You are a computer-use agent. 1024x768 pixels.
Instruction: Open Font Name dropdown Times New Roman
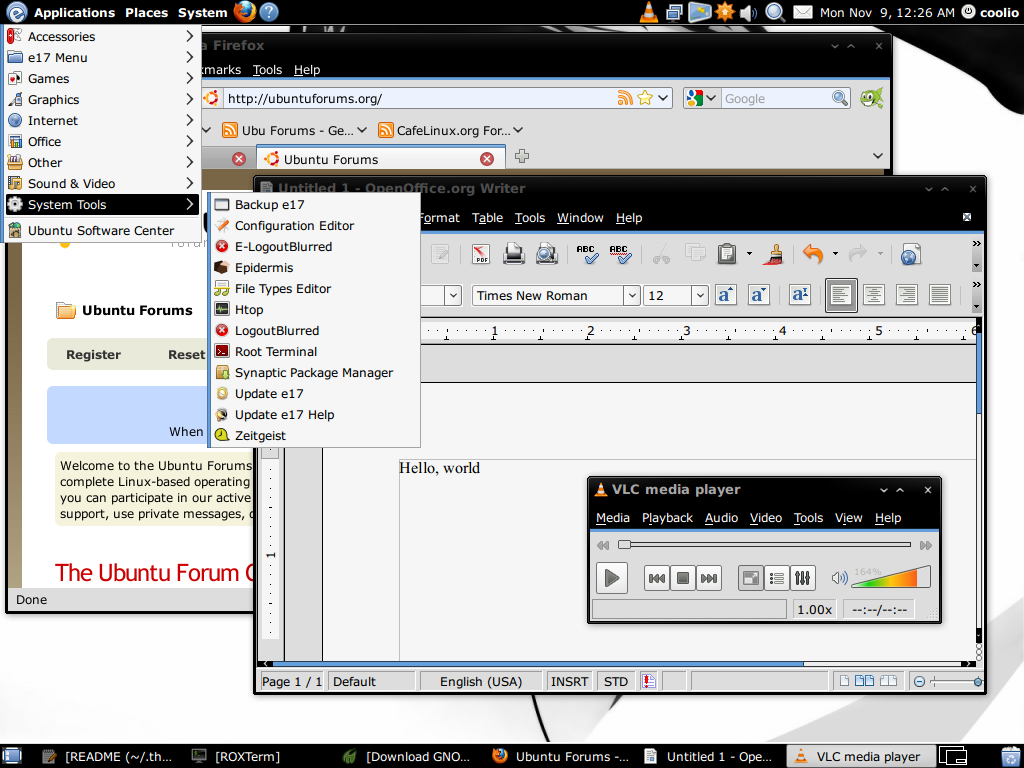632,295
